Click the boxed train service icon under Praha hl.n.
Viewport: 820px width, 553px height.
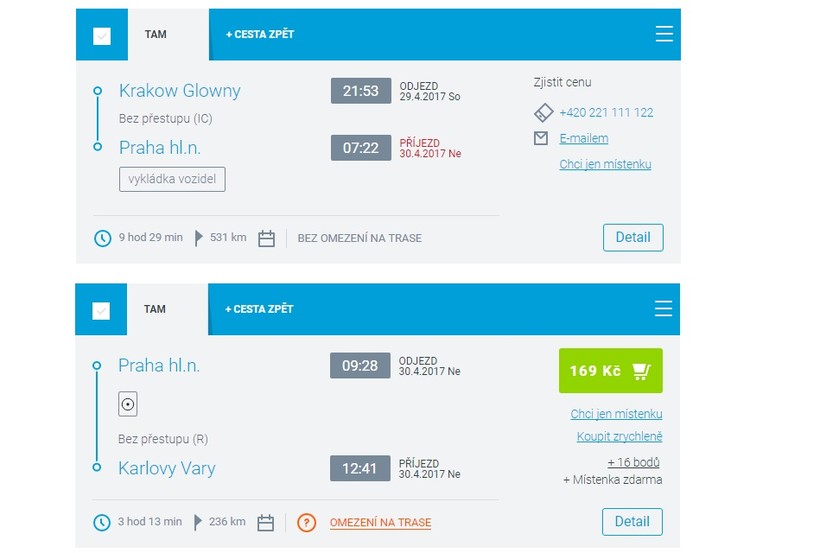127,403
